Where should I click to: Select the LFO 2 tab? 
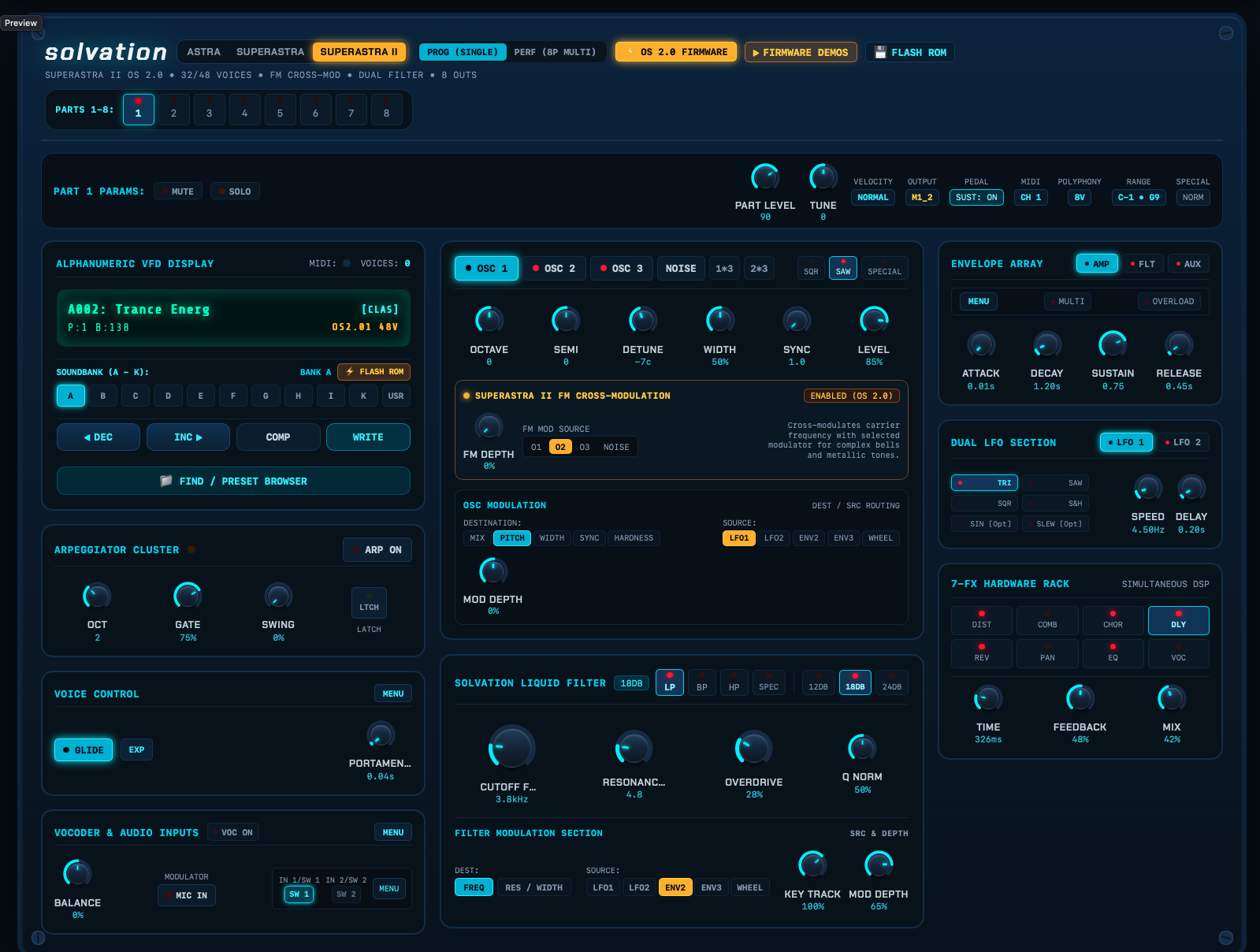coord(1183,442)
